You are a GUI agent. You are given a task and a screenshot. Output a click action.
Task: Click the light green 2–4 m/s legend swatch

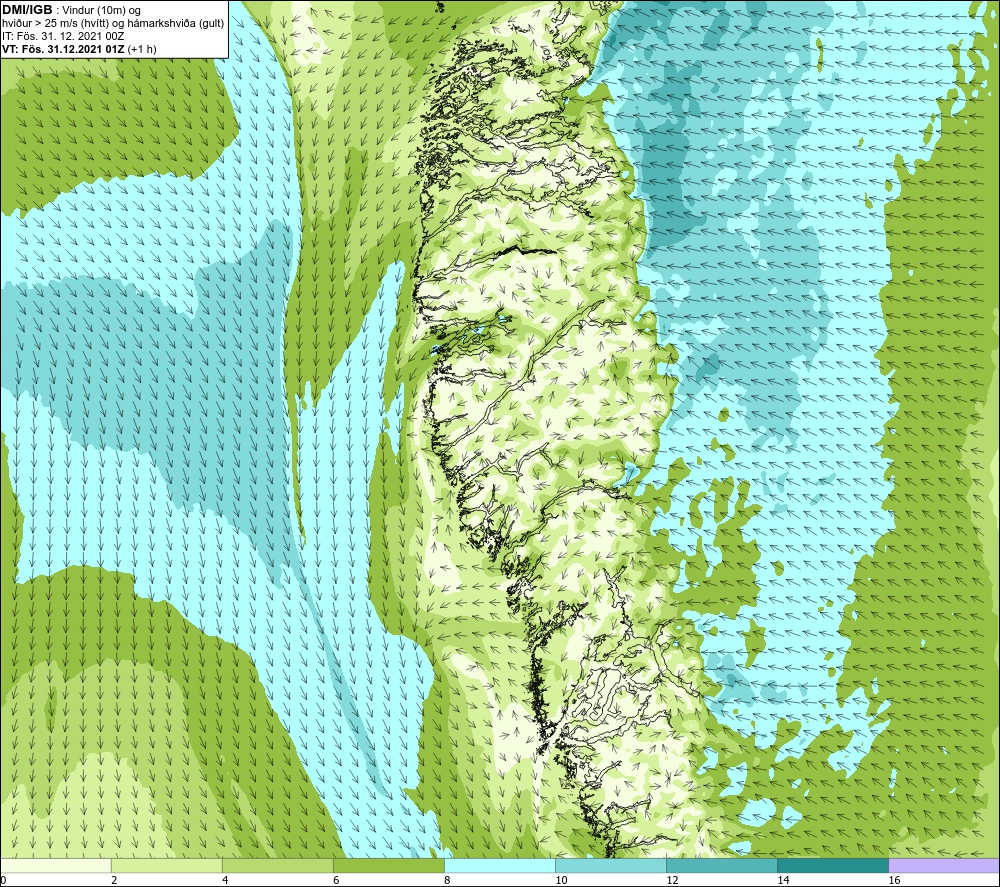(167, 865)
